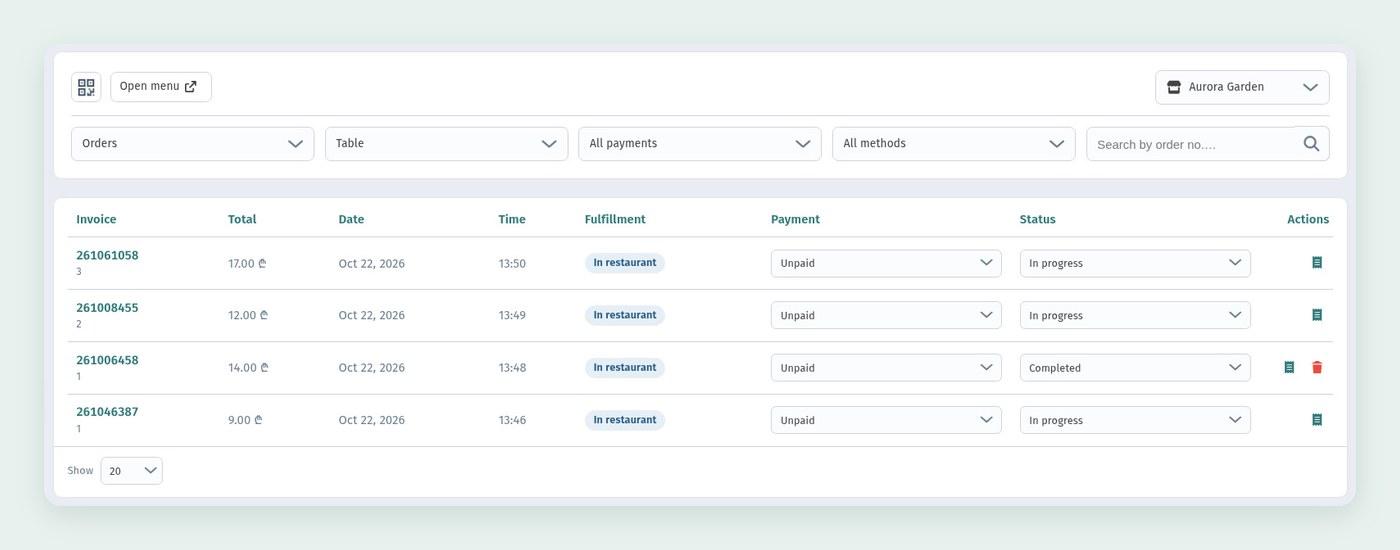
Task: Click the Status column header
Action: click(1037, 219)
